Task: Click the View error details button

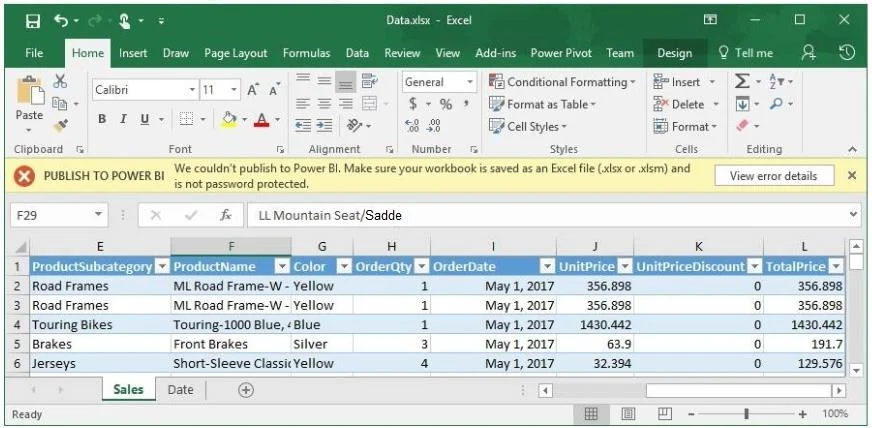Action: pos(773,176)
